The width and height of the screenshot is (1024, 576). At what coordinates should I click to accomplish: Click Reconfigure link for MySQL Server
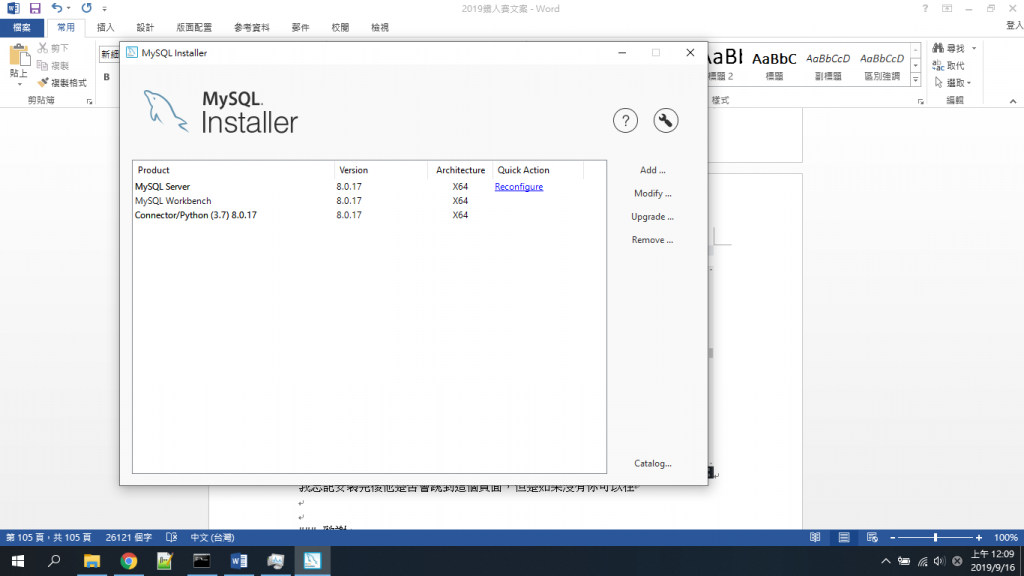pos(519,187)
